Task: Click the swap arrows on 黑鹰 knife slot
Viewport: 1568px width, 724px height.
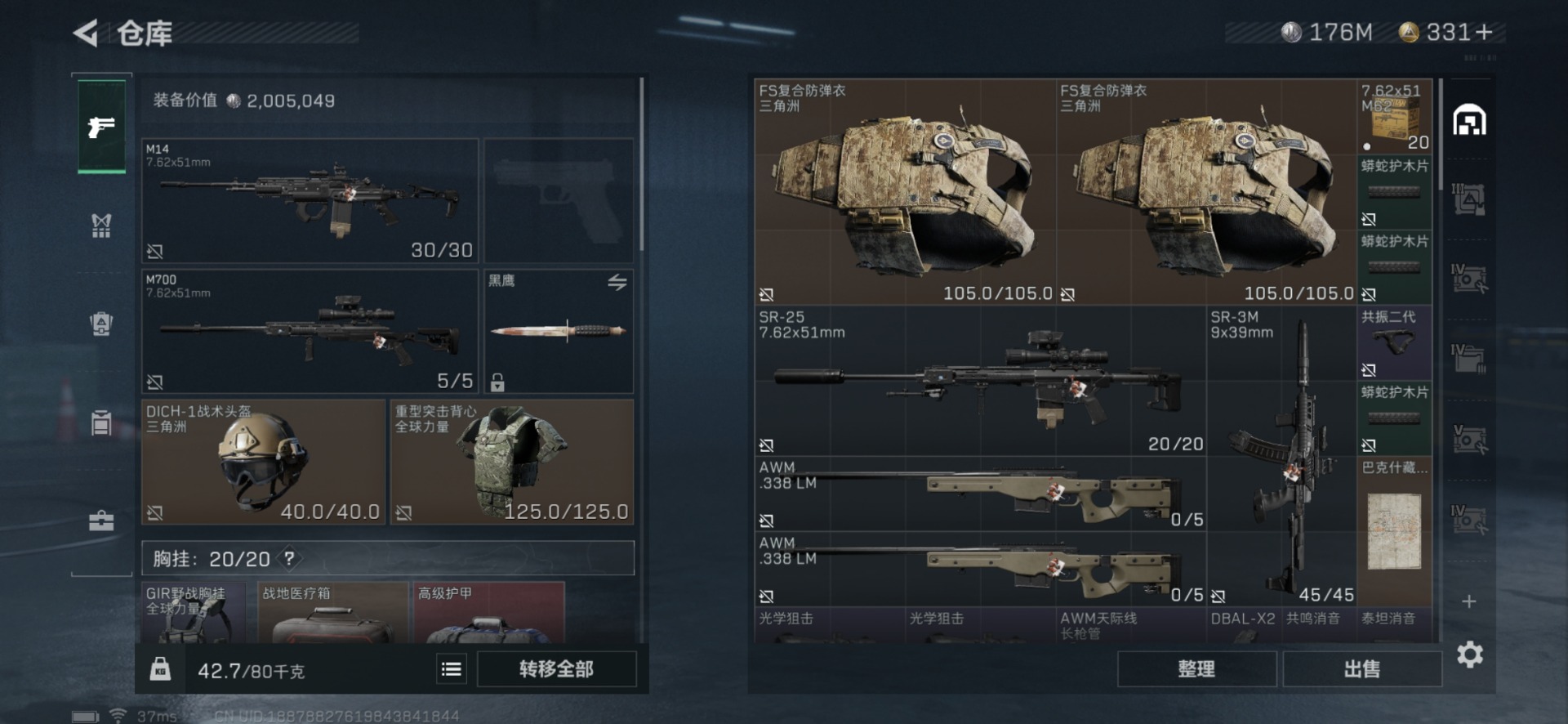Action: pos(617,282)
